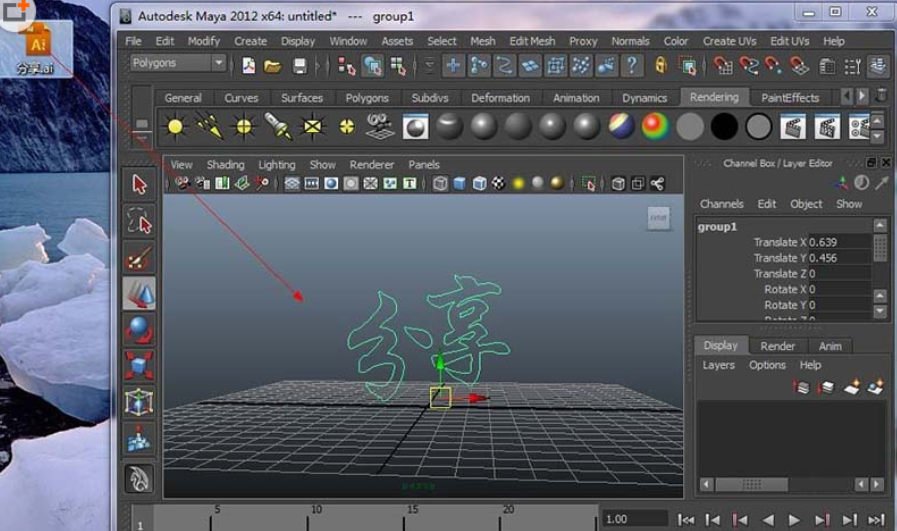
Task: Toggle wireframe on shaded cube in viewport toolbar
Action: [479, 184]
